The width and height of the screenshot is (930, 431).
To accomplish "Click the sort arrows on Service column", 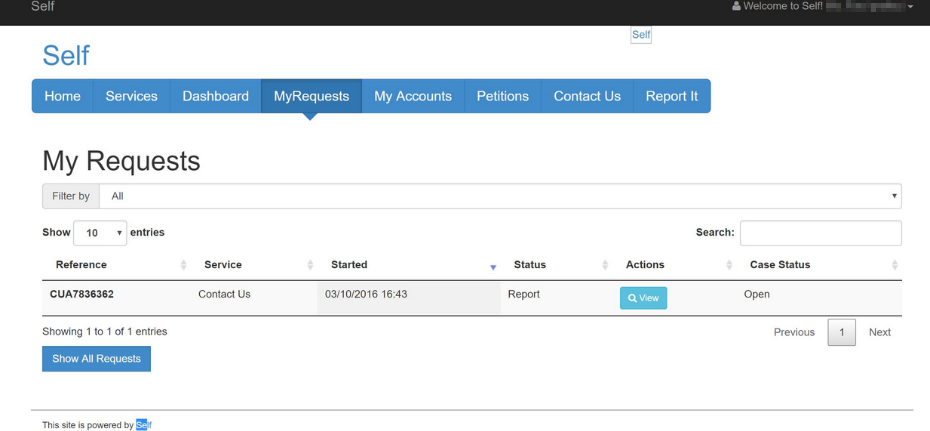I will pyautogui.click(x=310, y=265).
